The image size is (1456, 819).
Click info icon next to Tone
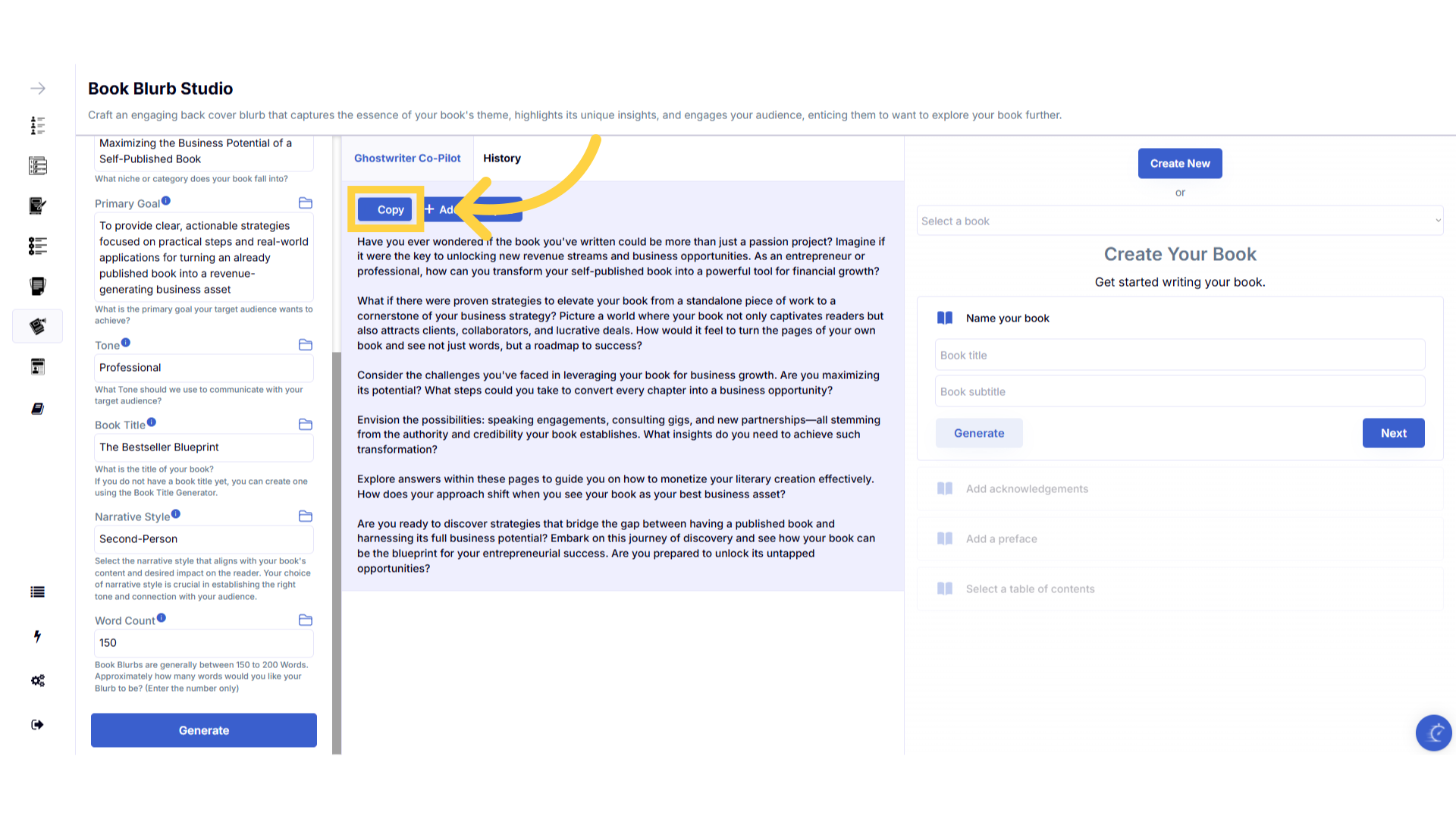[126, 343]
